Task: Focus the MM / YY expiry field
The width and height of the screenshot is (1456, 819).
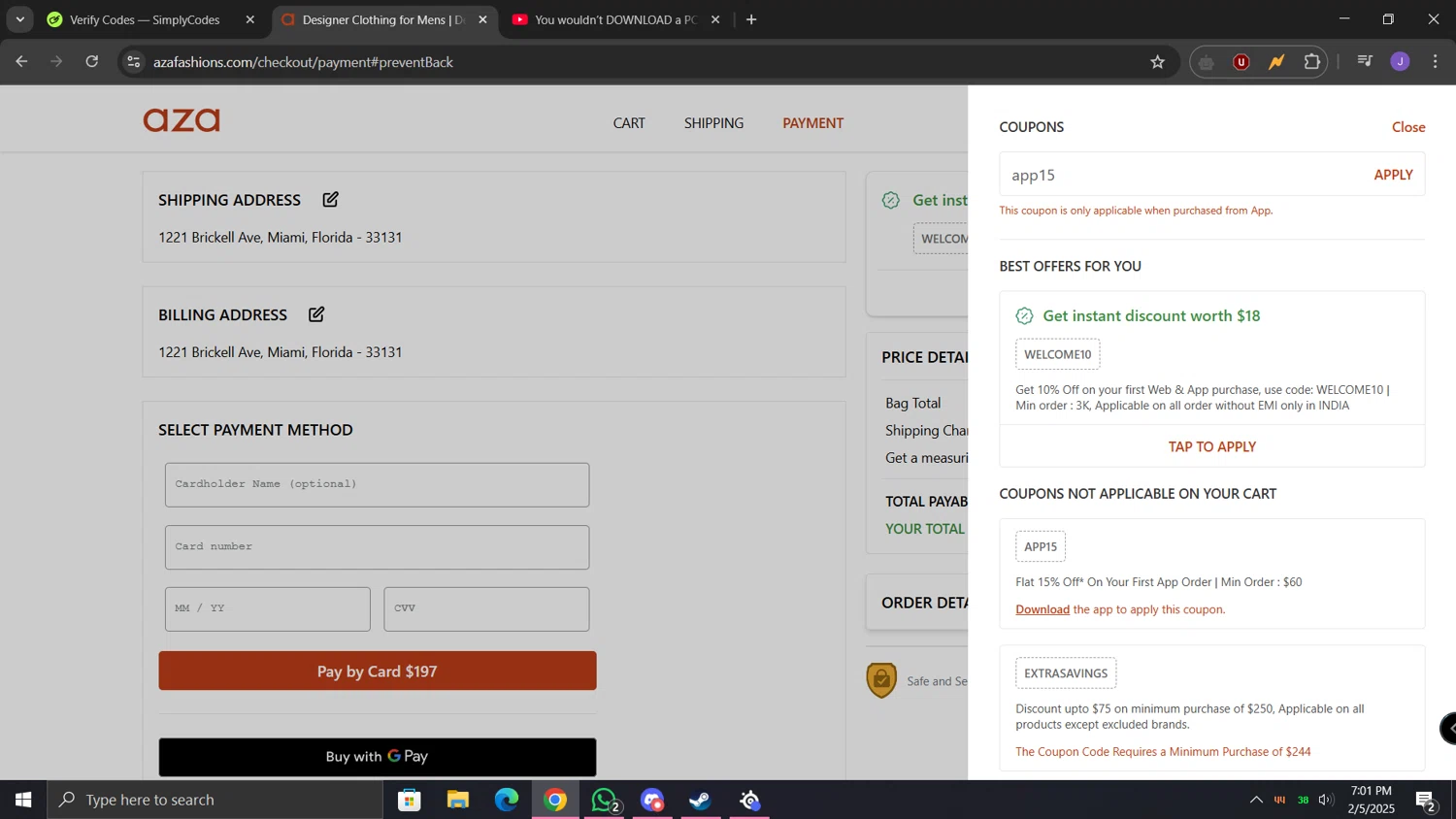Action: (x=268, y=609)
